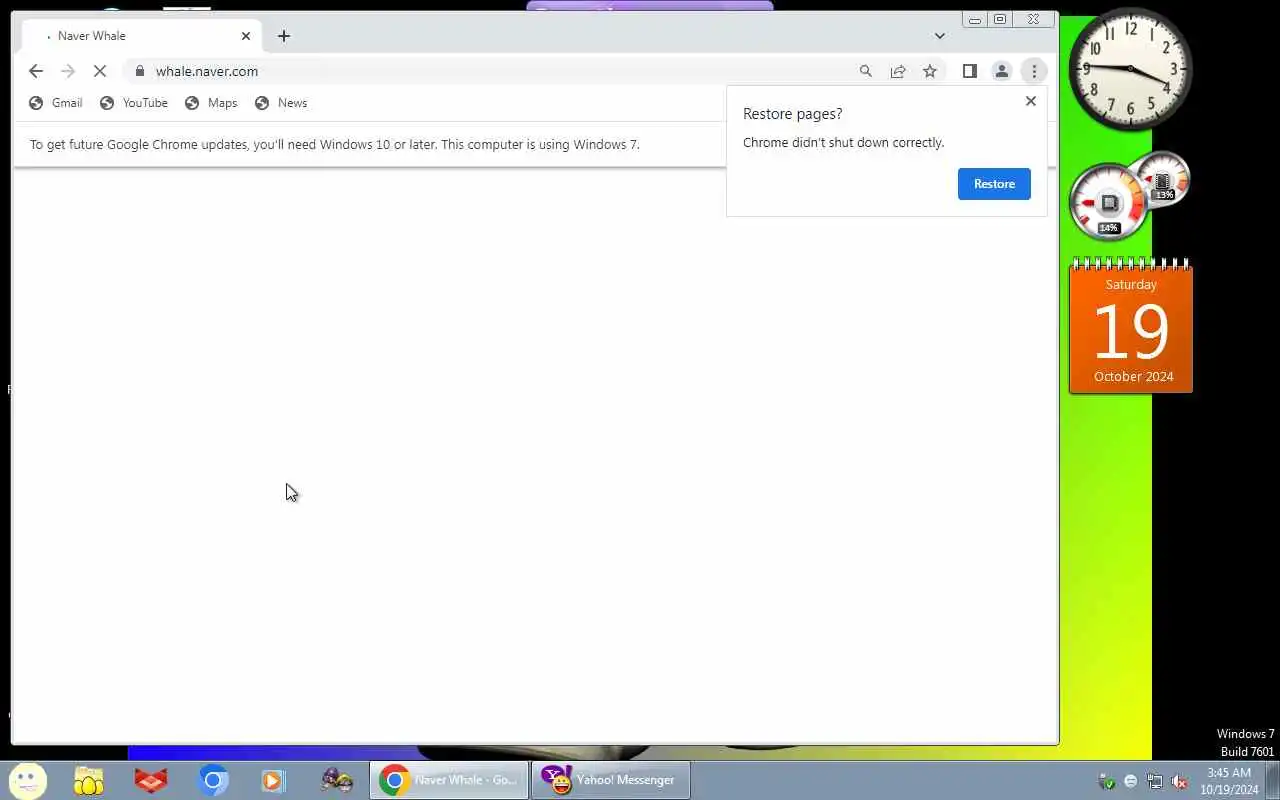Screen dimensions: 1280x800
Task: Switch to the Yahoo! Messenger taskbar button
Action: pyautogui.click(x=611, y=780)
